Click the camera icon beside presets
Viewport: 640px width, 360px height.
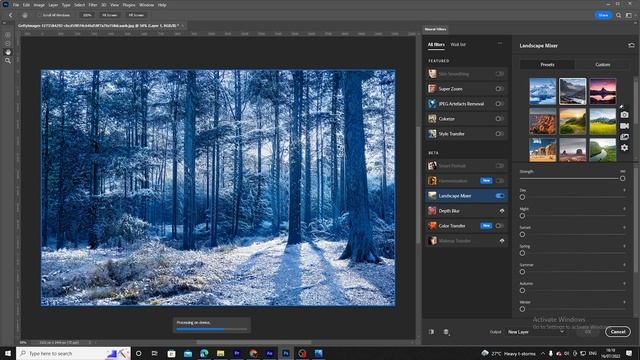624,115
